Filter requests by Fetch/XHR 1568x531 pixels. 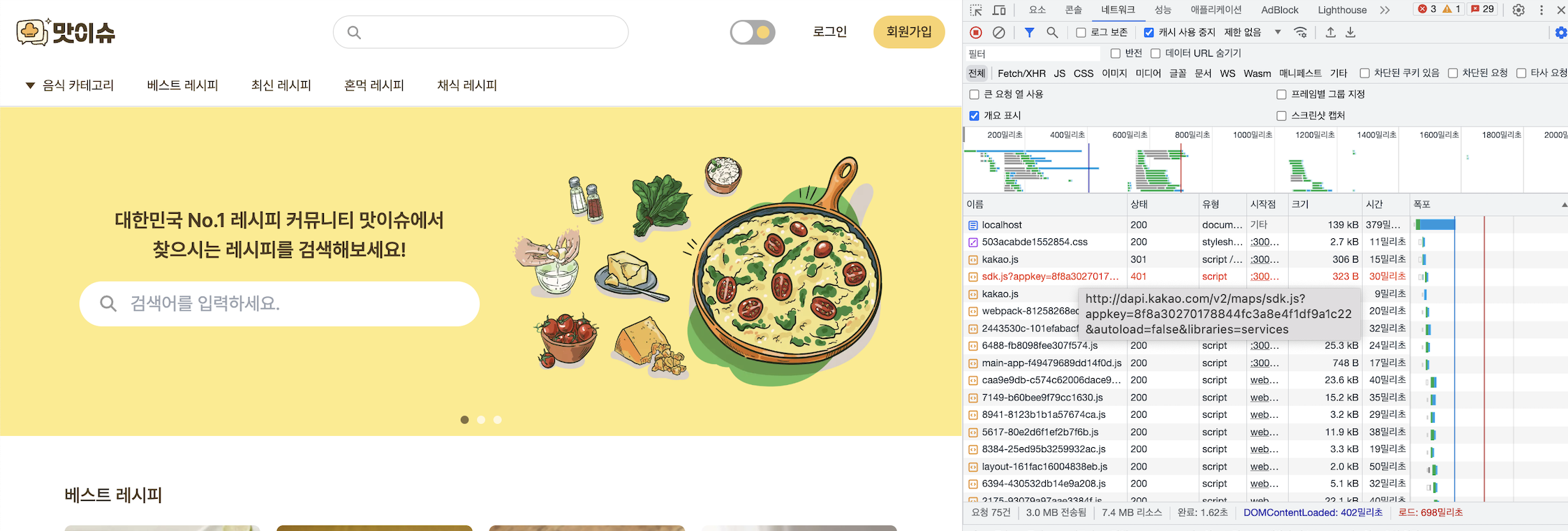click(x=1021, y=73)
